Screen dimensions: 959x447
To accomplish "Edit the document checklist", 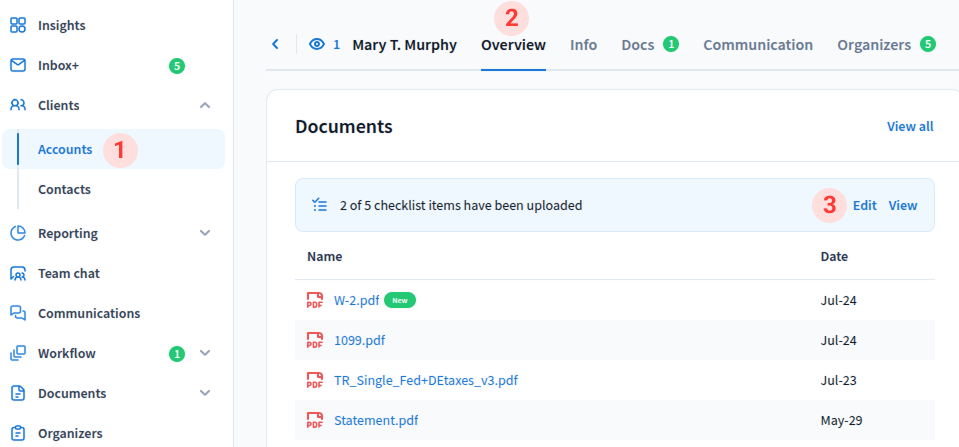I will click(864, 205).
